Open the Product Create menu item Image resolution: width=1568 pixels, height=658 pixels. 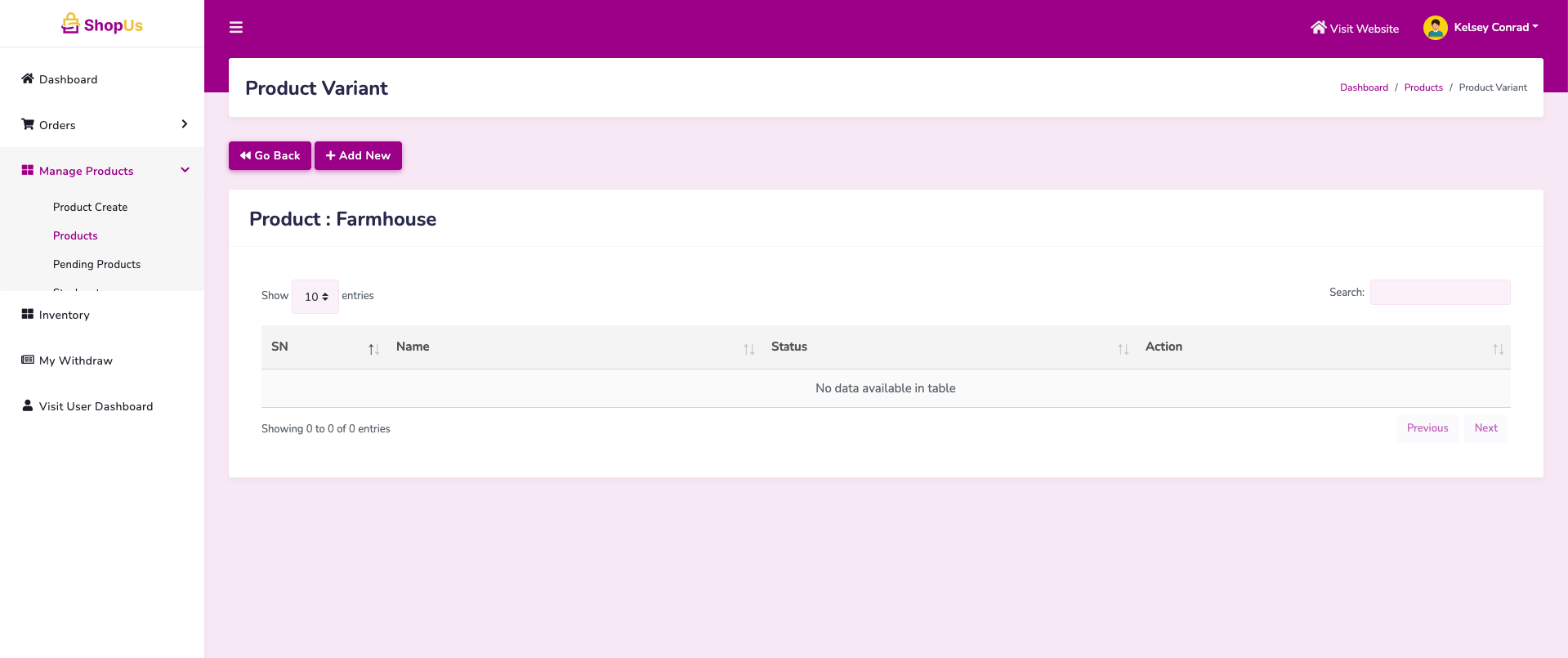click(90, 207)
